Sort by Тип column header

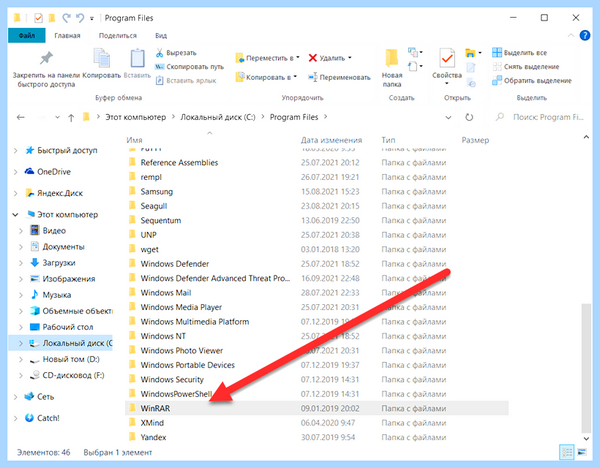pyautogui.click(x=388, y=140)
